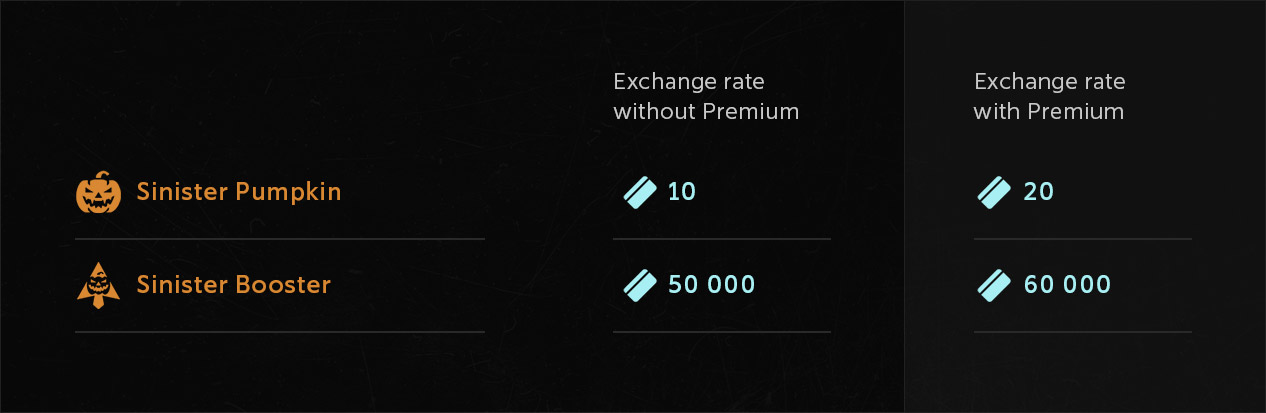Click the divider line beneath 60 000

[1082, 331]
